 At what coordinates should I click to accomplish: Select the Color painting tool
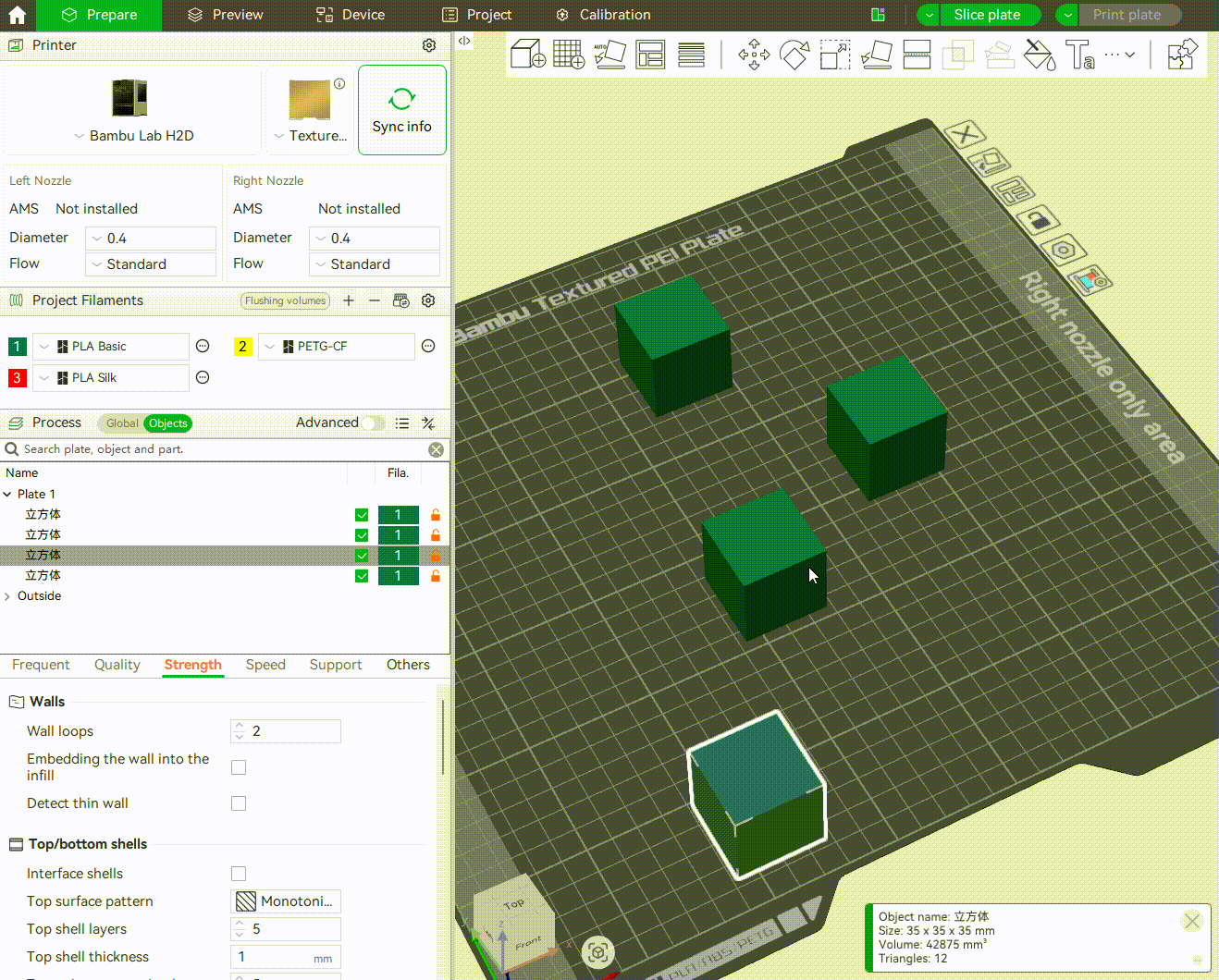[1040, 55]
